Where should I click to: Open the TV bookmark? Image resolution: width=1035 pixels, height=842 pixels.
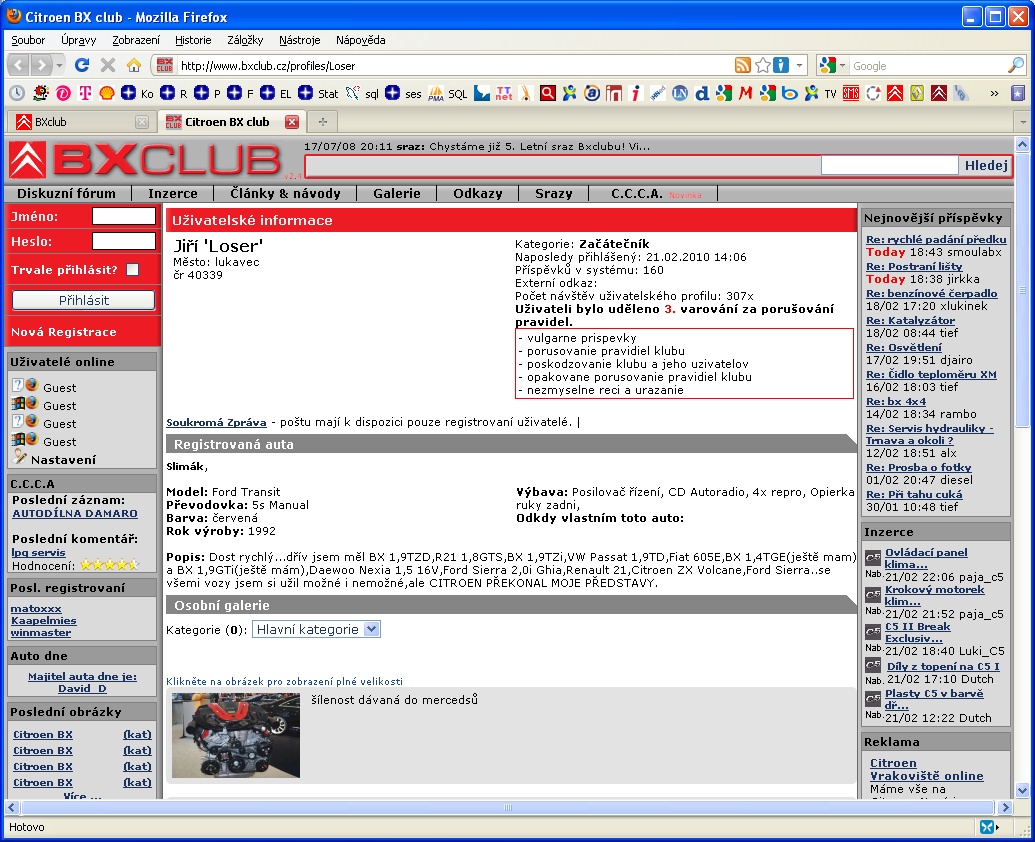820,94
